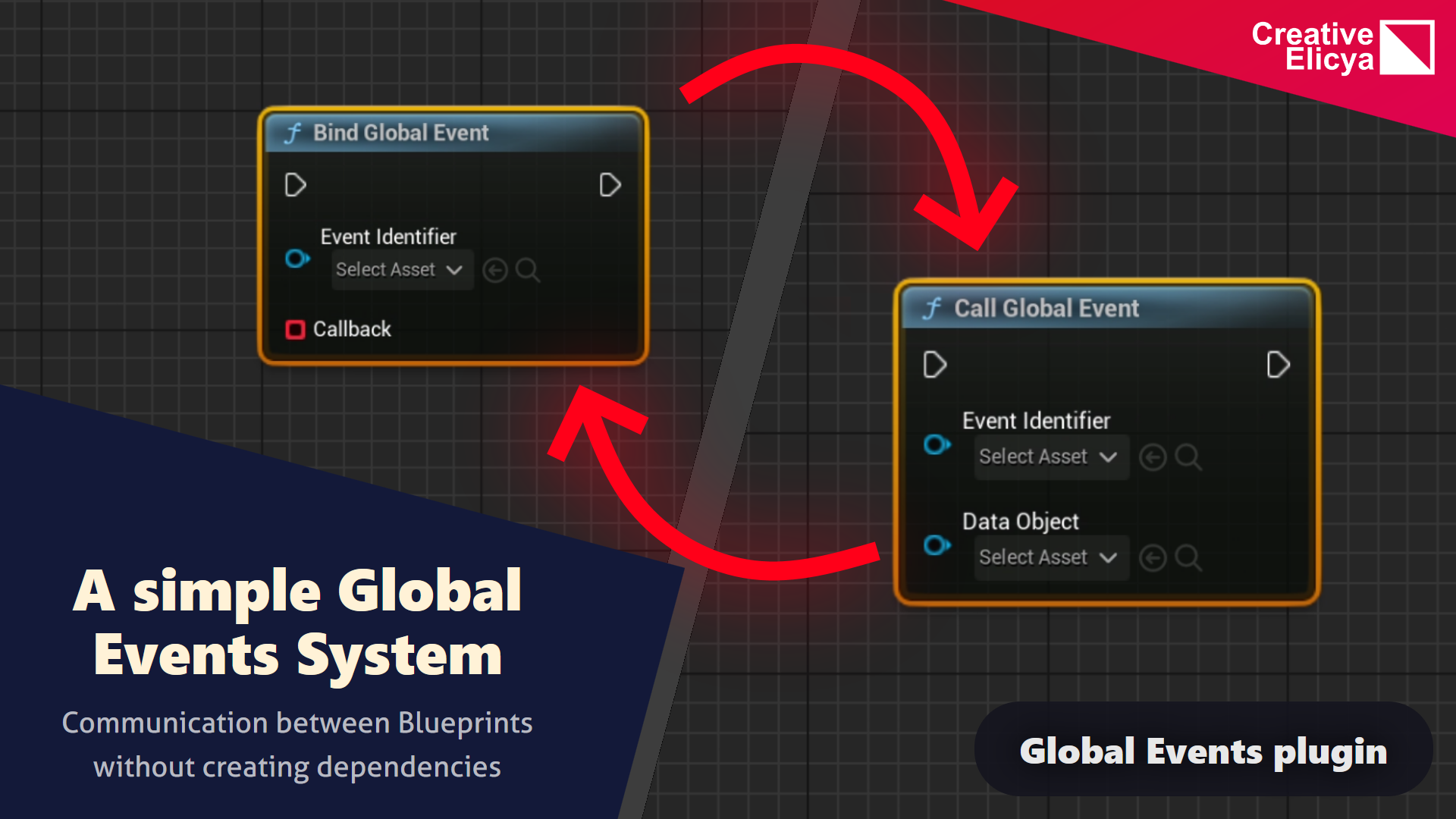The width and height of the screenshot is (1456, 819).
Task: Click the use-selected-asset arrow beside Data Object field
Action: tap(1153, 558)
